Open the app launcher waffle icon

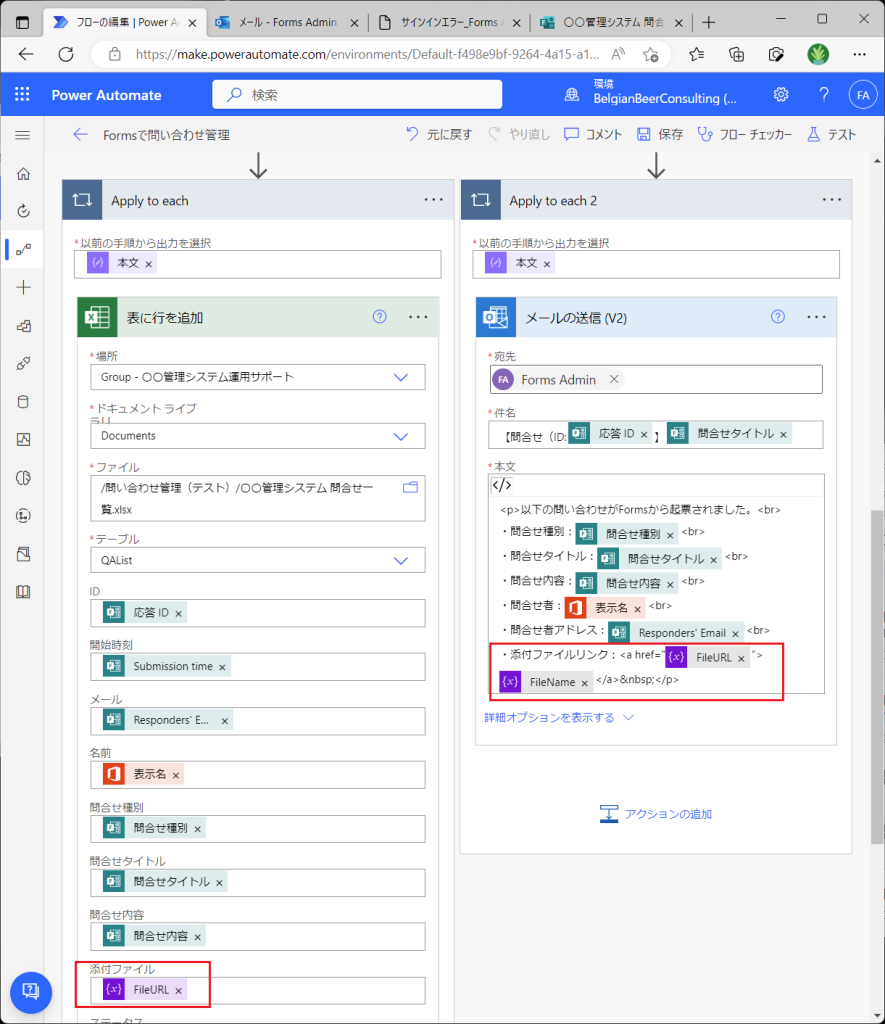(x=22, y=95)
